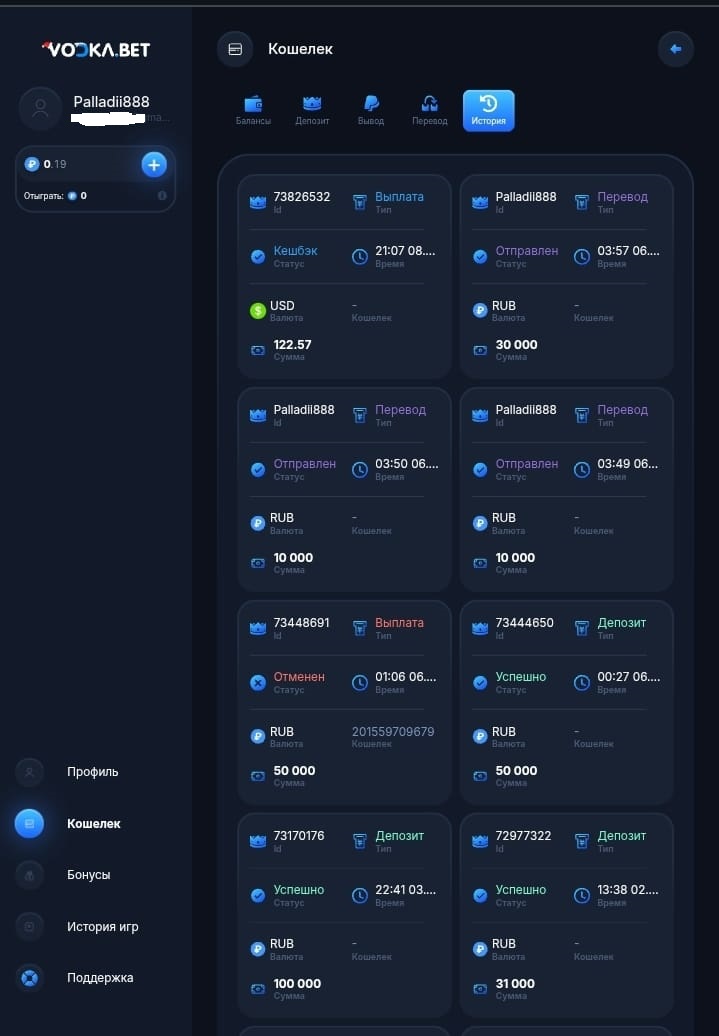Click the ruble icon beside the 0.19 balance

pos(32,164)
